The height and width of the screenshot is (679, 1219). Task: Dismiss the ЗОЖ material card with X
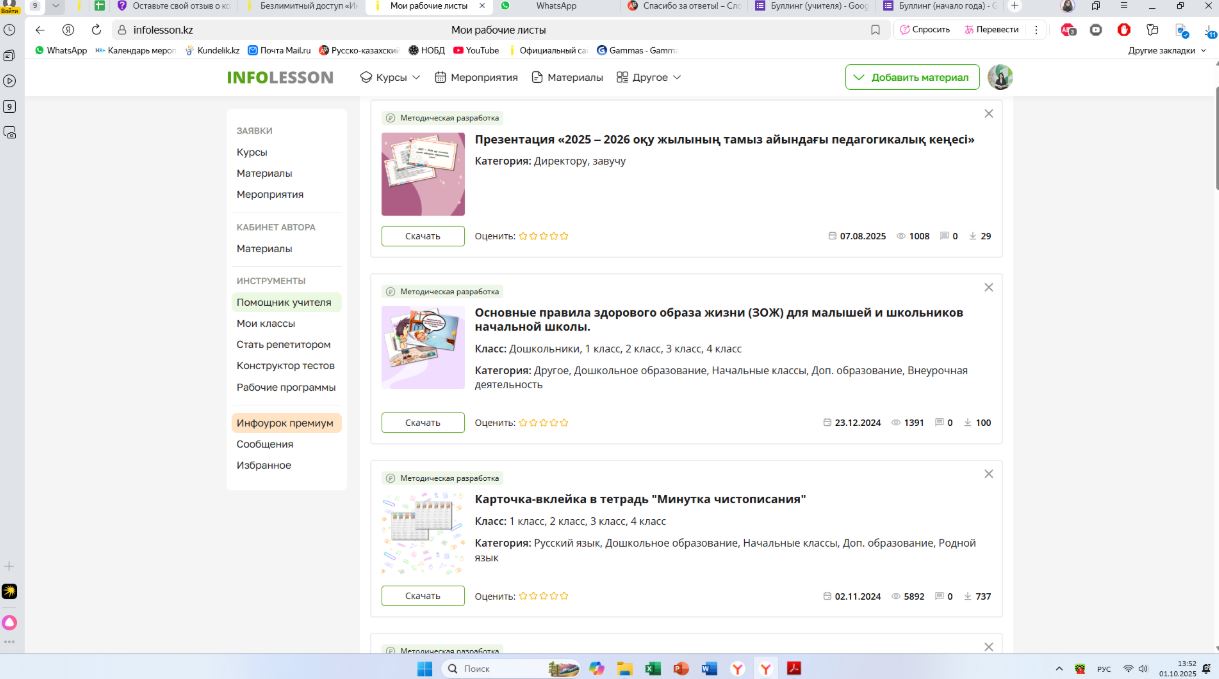[x=989, y=287]
